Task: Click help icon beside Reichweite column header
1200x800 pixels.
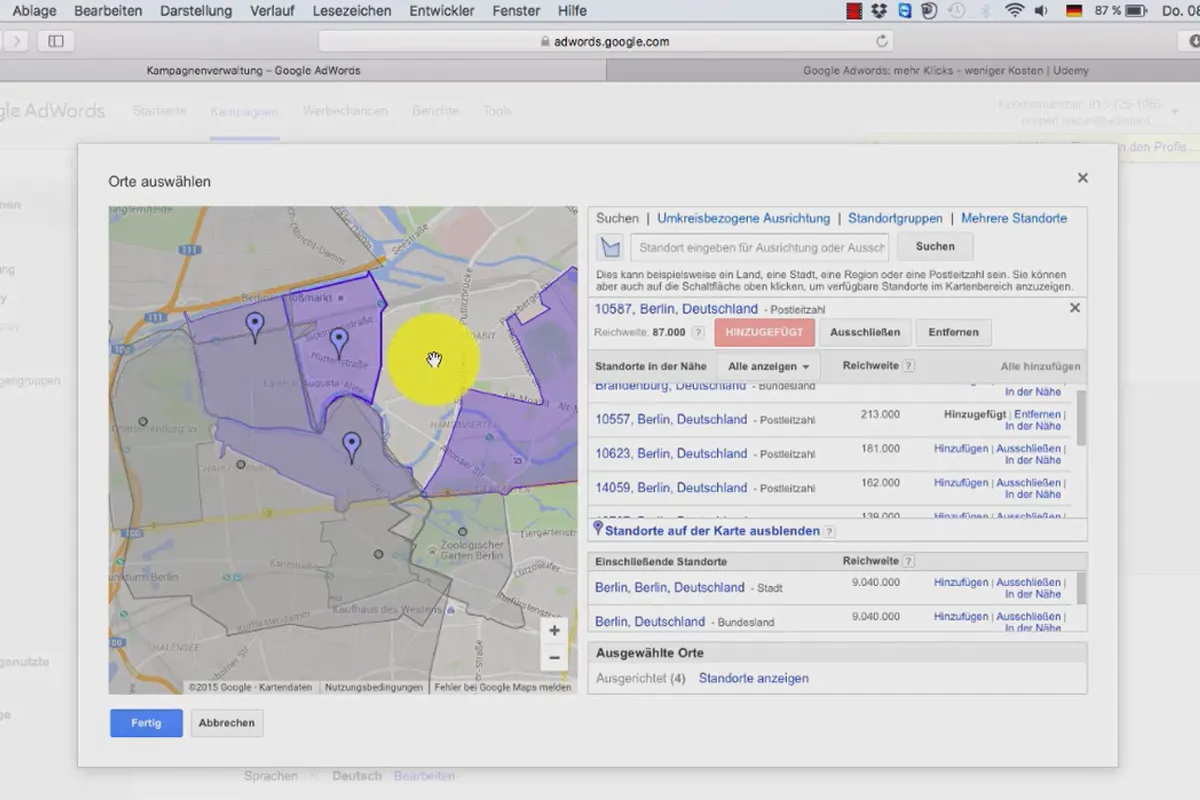Action: pos(908,366)
